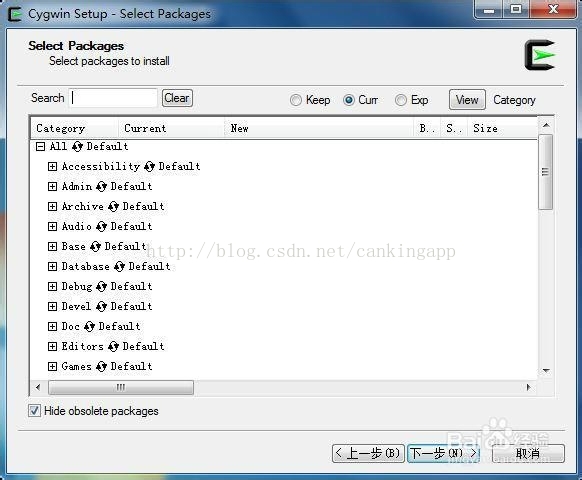Screen dimensions: 582x480
Task: Click the scroll right arrow
Action: [529, 388]
